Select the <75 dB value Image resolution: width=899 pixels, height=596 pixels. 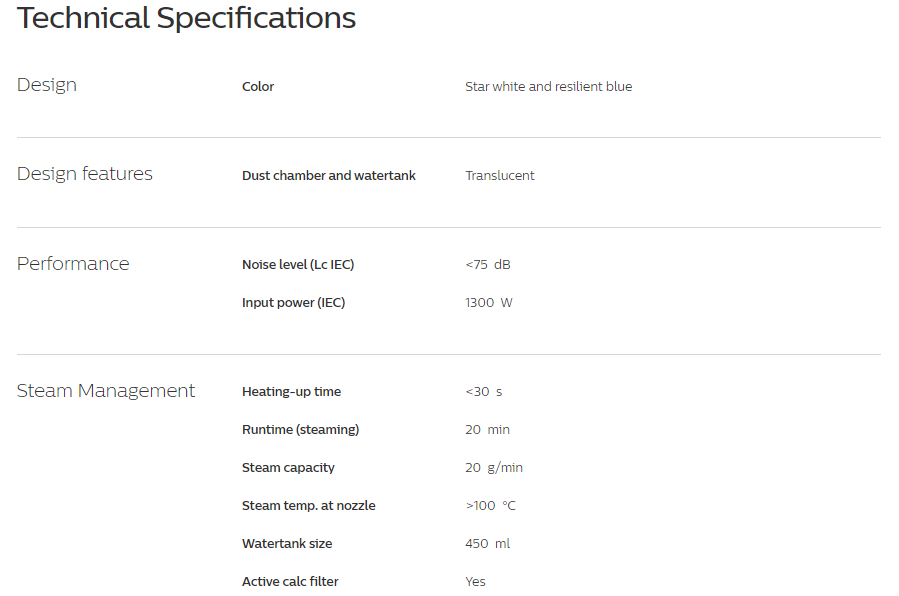click(488, 265)
